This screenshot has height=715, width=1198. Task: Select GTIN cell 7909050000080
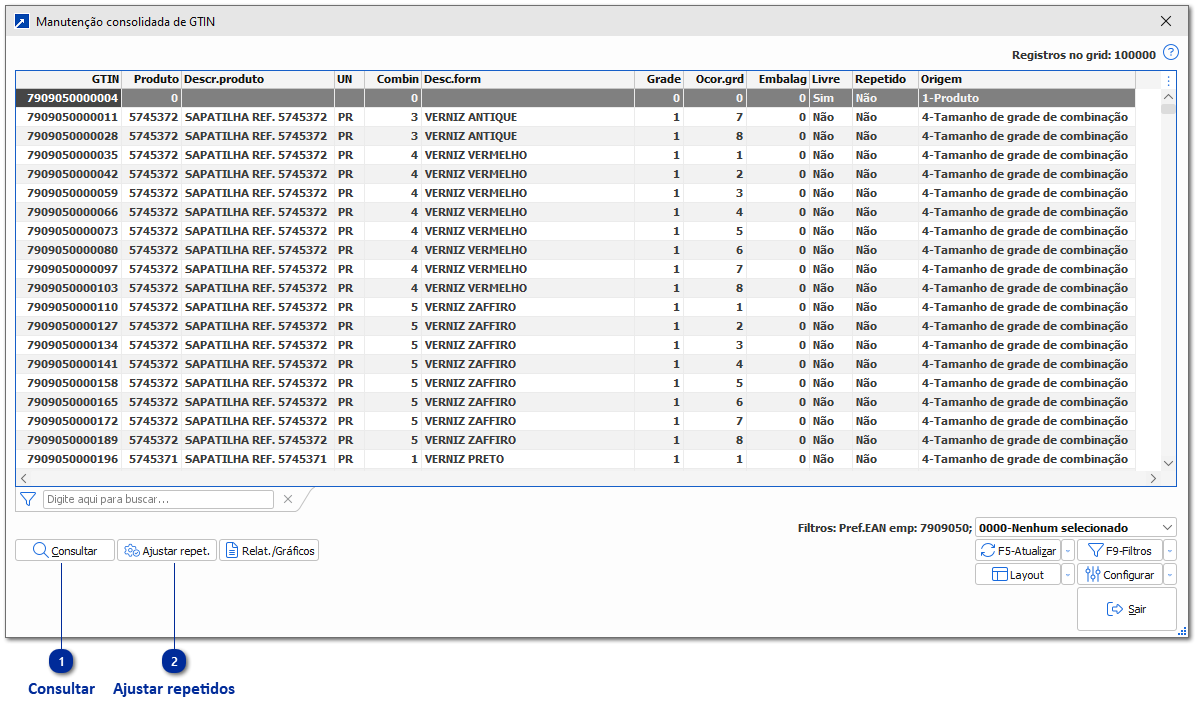tap(69, 251)
